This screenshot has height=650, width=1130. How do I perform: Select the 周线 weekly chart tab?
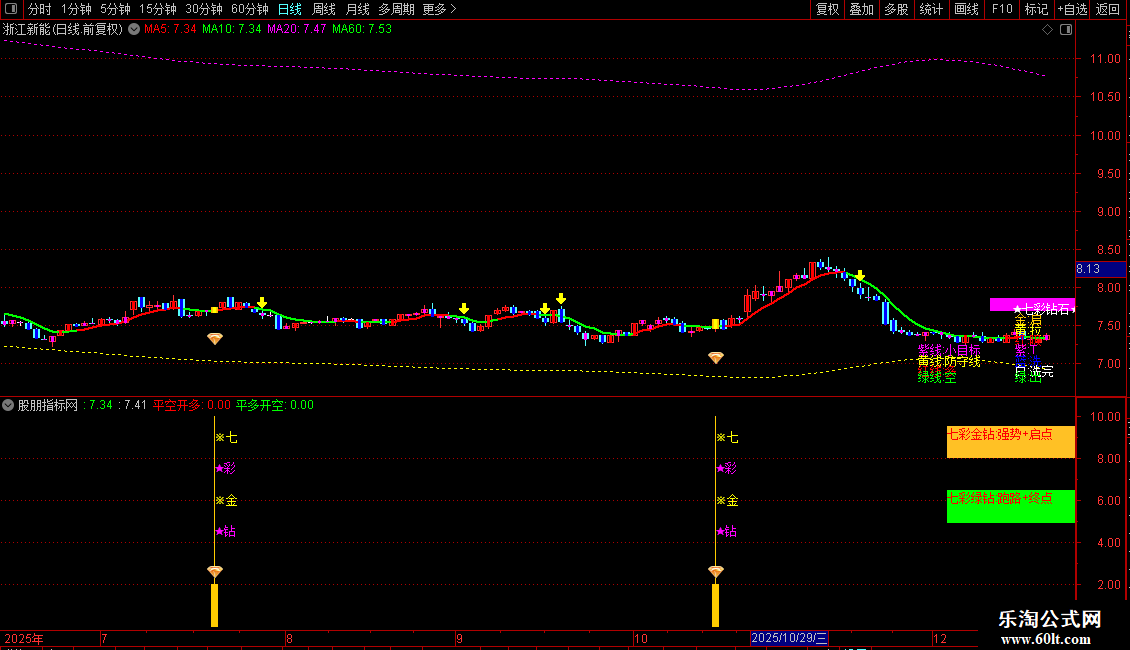pos(324,9)
